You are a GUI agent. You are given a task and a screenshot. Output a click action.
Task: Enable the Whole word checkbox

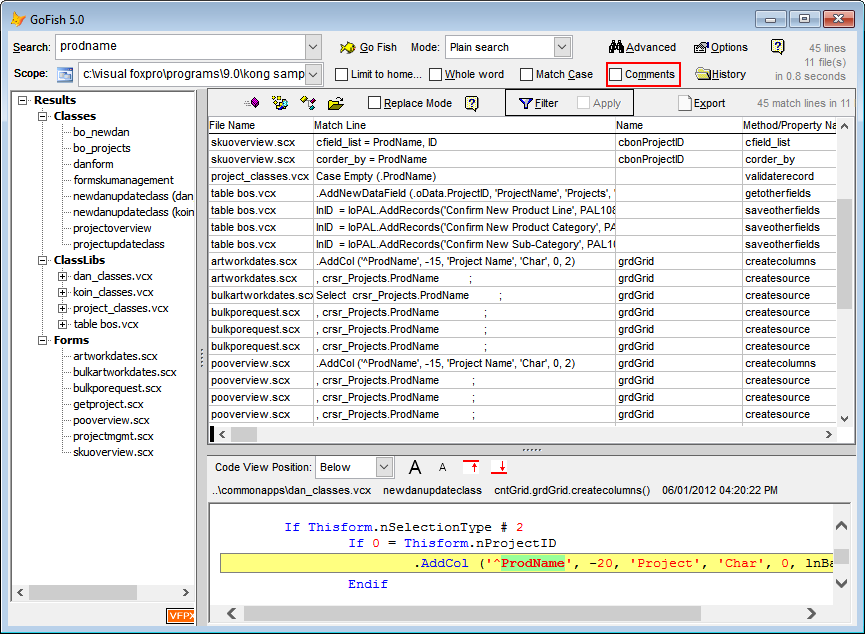click(x=436, y=73)
